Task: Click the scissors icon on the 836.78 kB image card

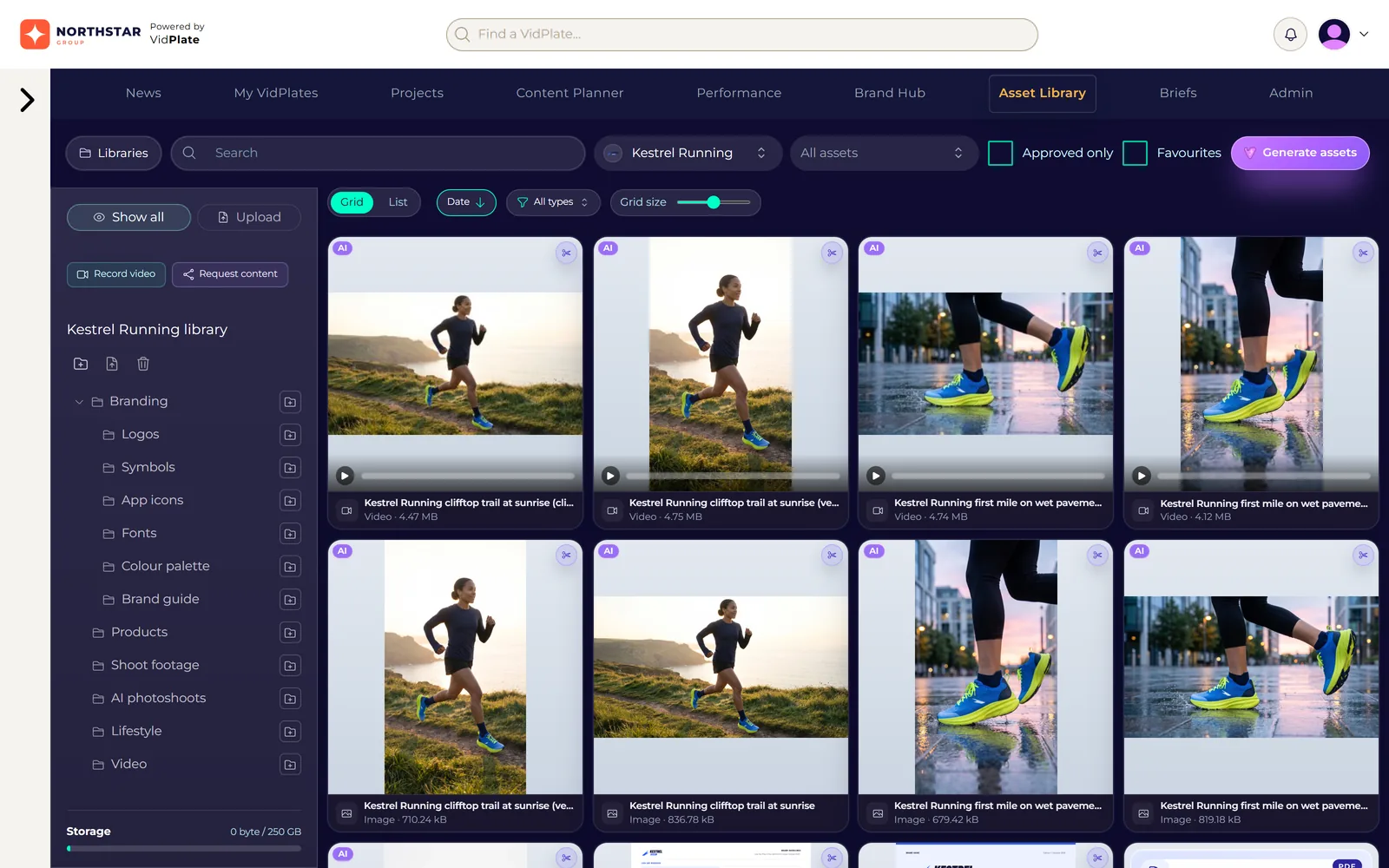Action: (832, 555)
